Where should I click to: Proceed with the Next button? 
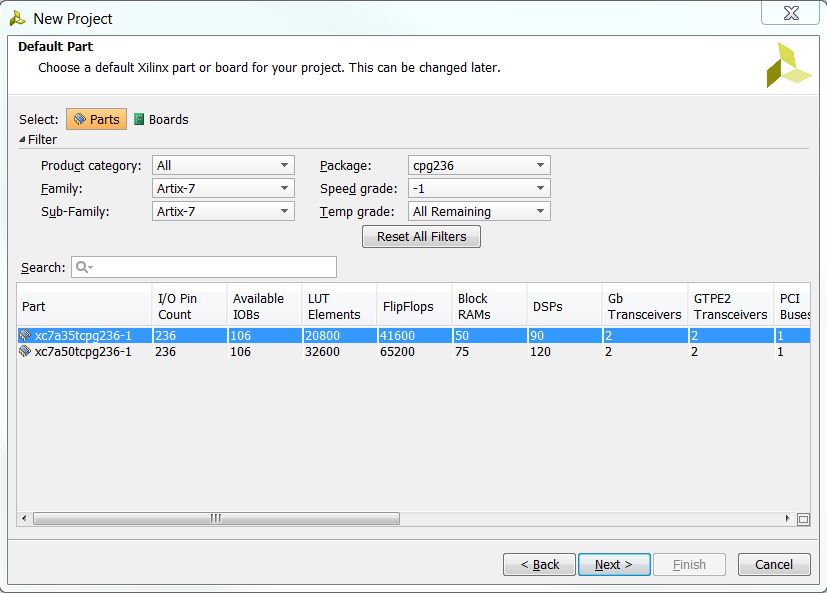point(614,565)
